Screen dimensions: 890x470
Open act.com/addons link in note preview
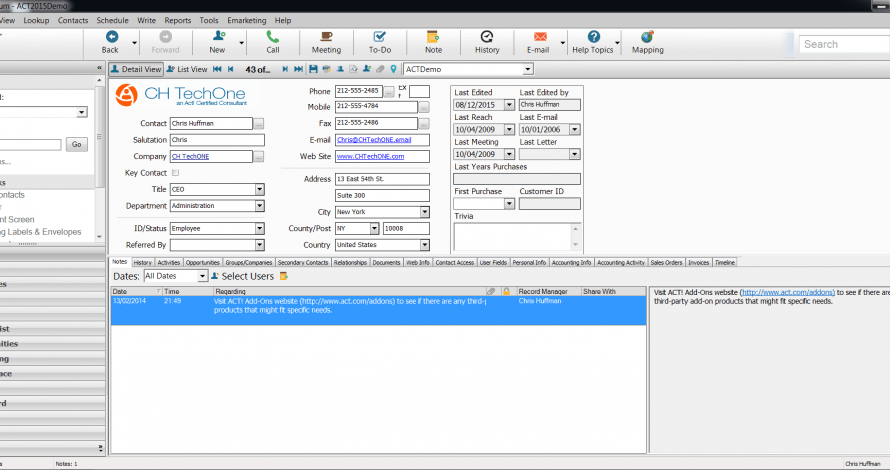coord(788,292)
